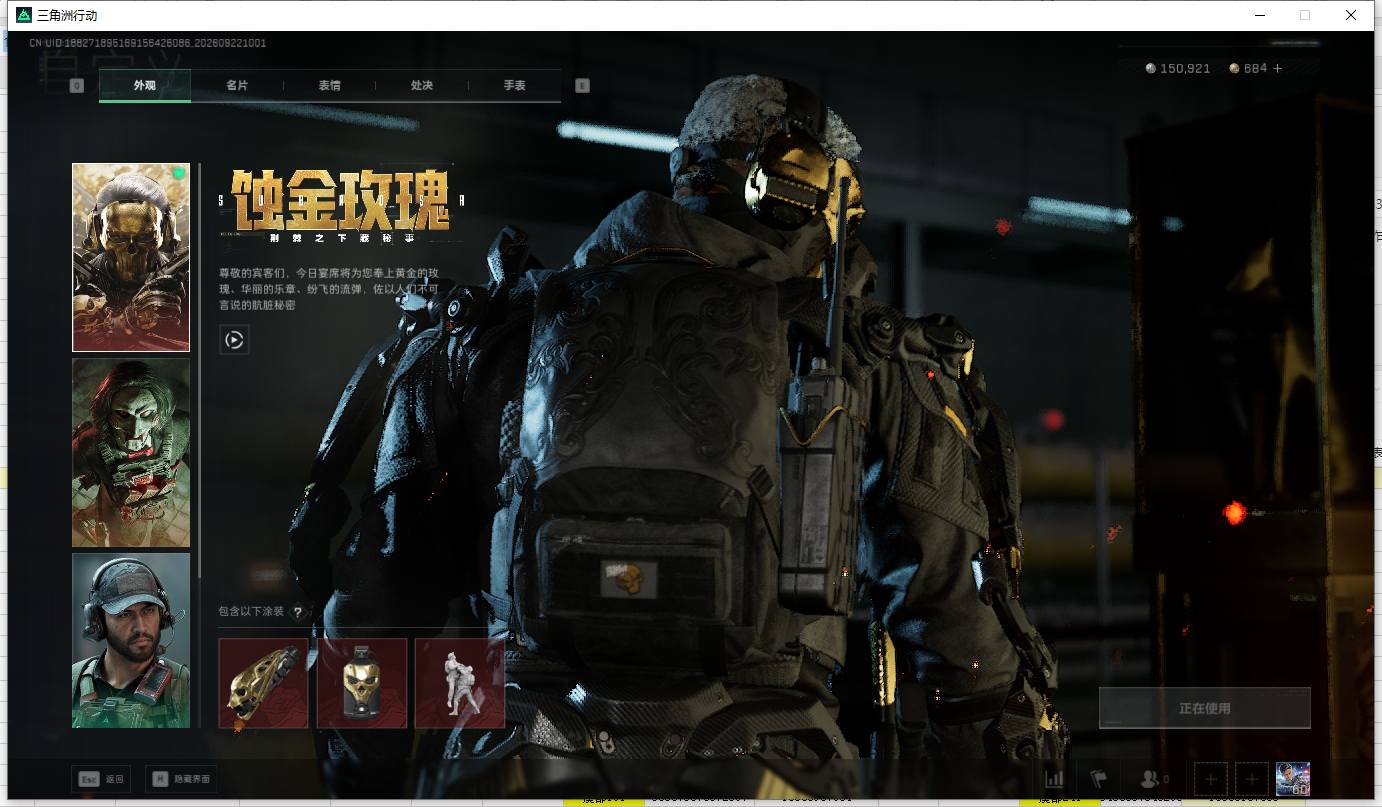Preview the gold knuckle weapon skin item
The image size is (1382, 807).
(263, 683)
